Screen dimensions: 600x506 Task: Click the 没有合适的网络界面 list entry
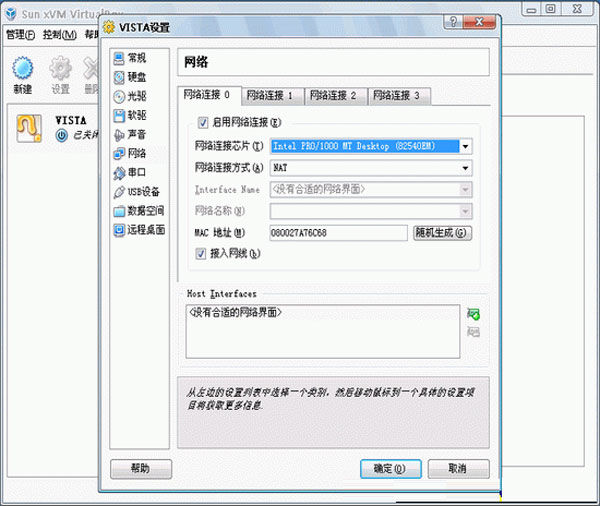[236, 313]
